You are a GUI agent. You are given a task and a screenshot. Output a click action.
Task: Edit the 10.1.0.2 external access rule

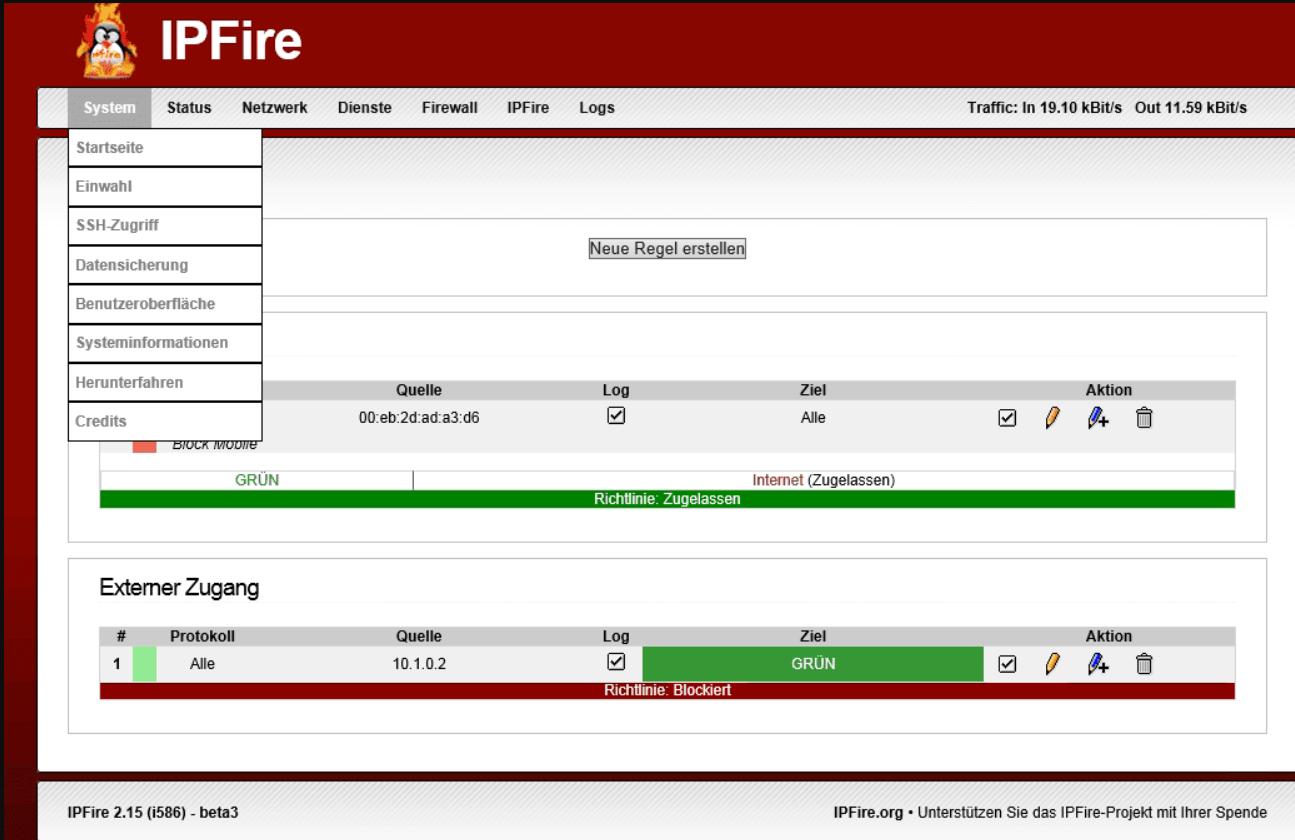[1052, 663]
